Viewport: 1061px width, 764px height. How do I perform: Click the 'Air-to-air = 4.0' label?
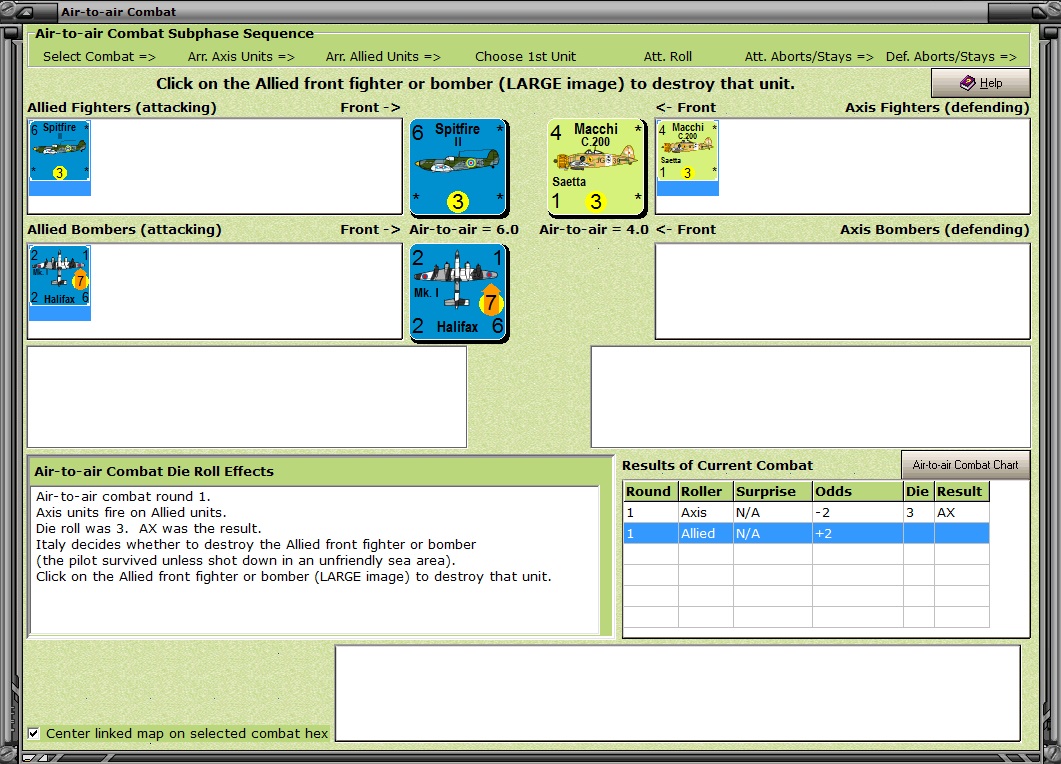coord(594,229)
